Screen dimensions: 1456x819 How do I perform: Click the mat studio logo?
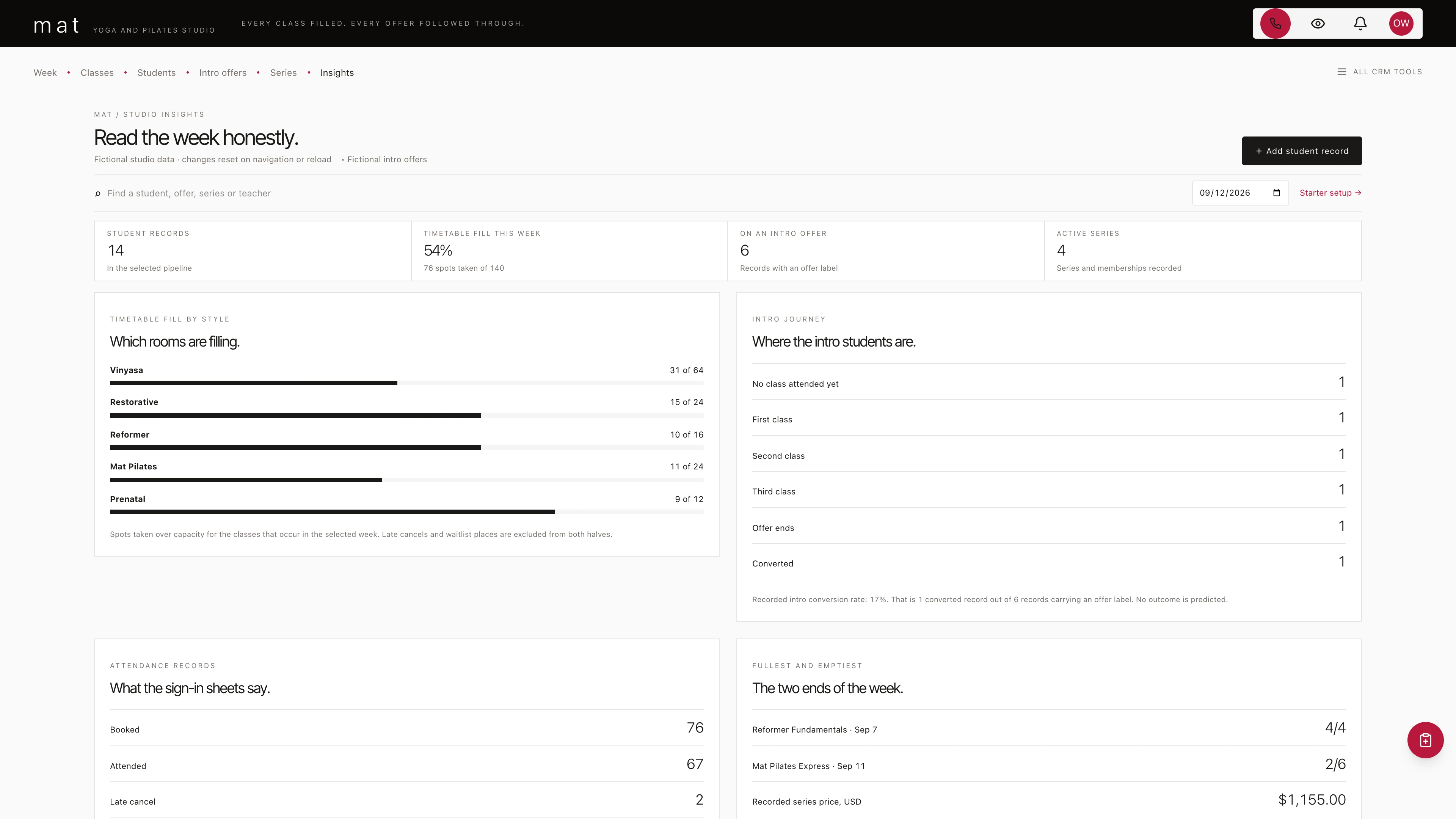click(56, 25)
